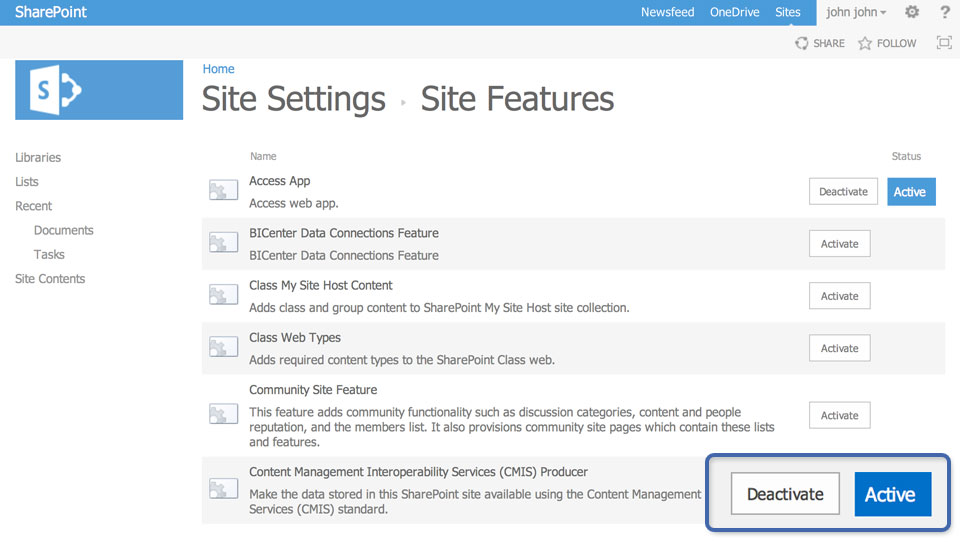This screenshot has height=542, width=960.
Task: Click the Class My Site Host Content icon
Action: coord(223,295)
